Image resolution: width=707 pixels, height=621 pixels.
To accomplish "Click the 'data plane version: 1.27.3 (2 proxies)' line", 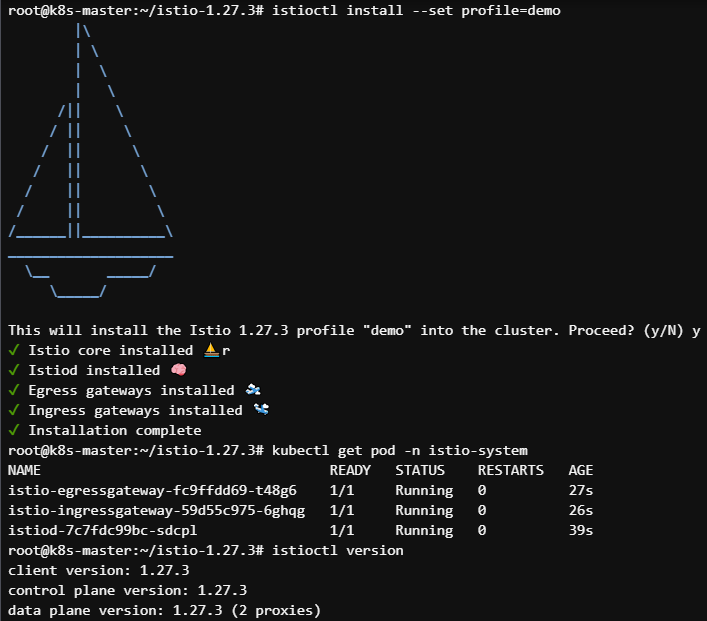I will click(165, 611).
